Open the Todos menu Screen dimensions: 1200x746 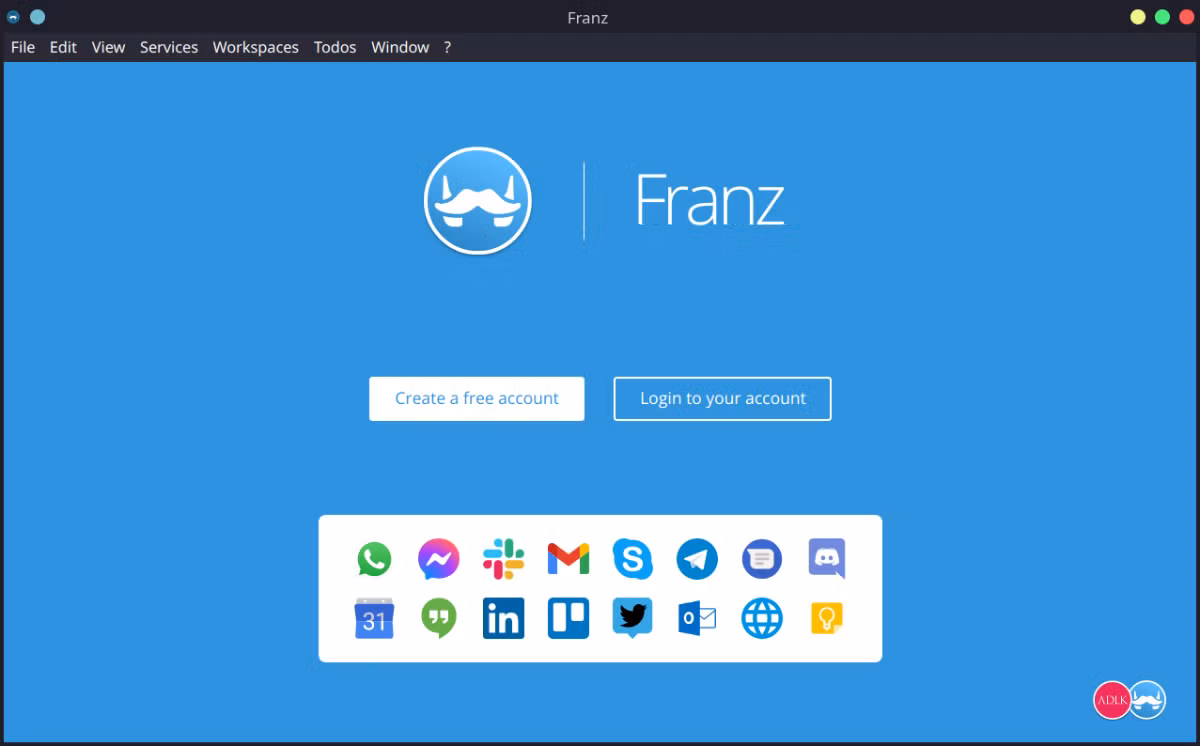click(x=335, y=47)
